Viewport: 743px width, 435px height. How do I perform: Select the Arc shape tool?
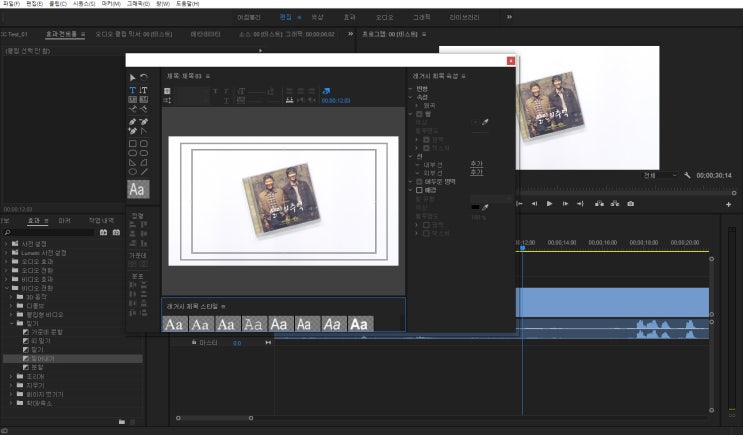pyautogui.click(x=144, y=163)
